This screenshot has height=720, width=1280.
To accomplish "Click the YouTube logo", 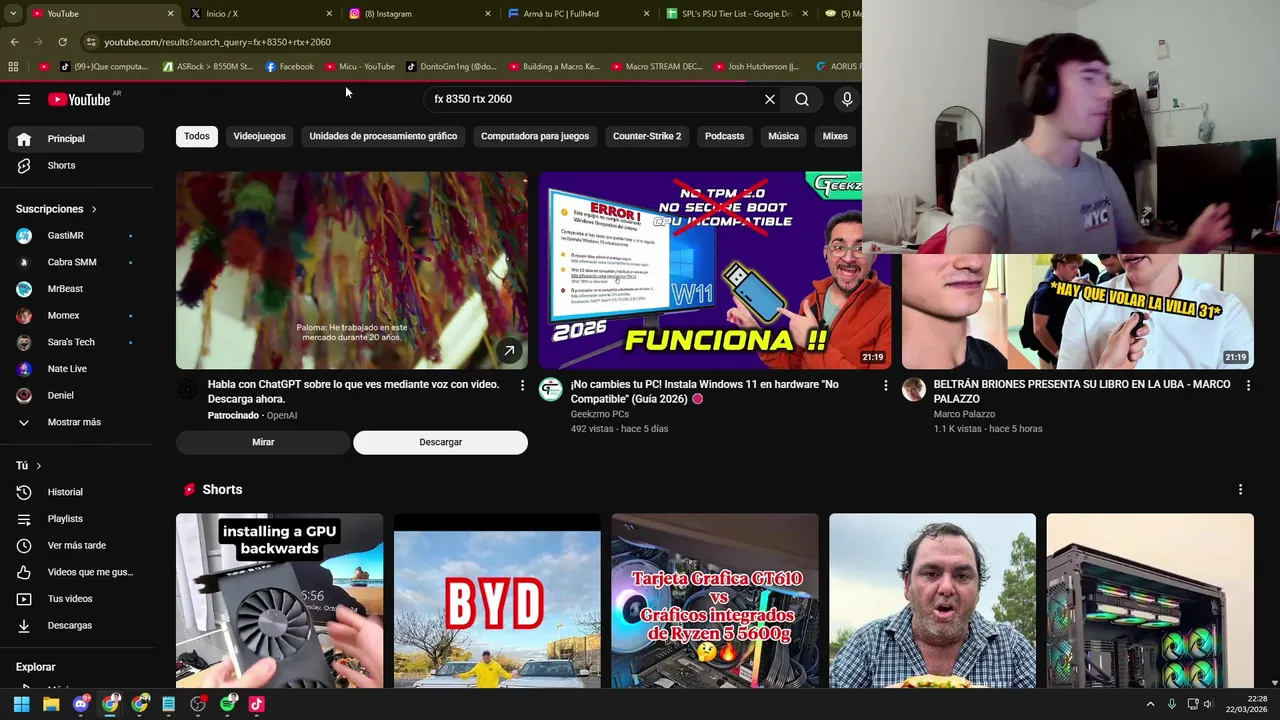I will click(80, 99).
